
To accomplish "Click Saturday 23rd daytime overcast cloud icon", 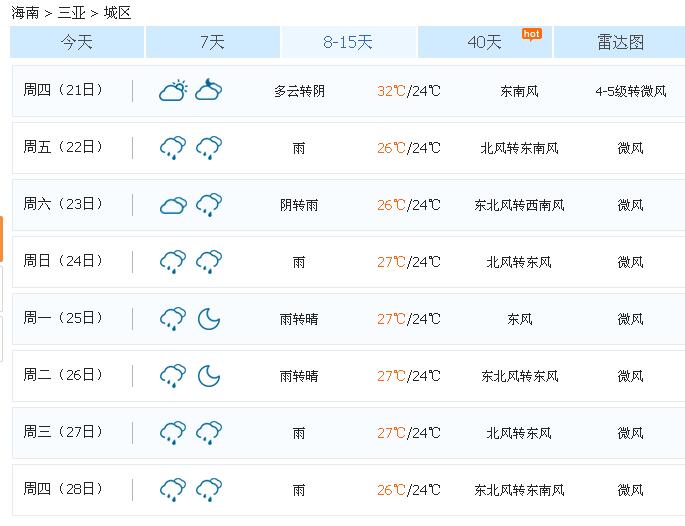I will click(x=173, y=205).
